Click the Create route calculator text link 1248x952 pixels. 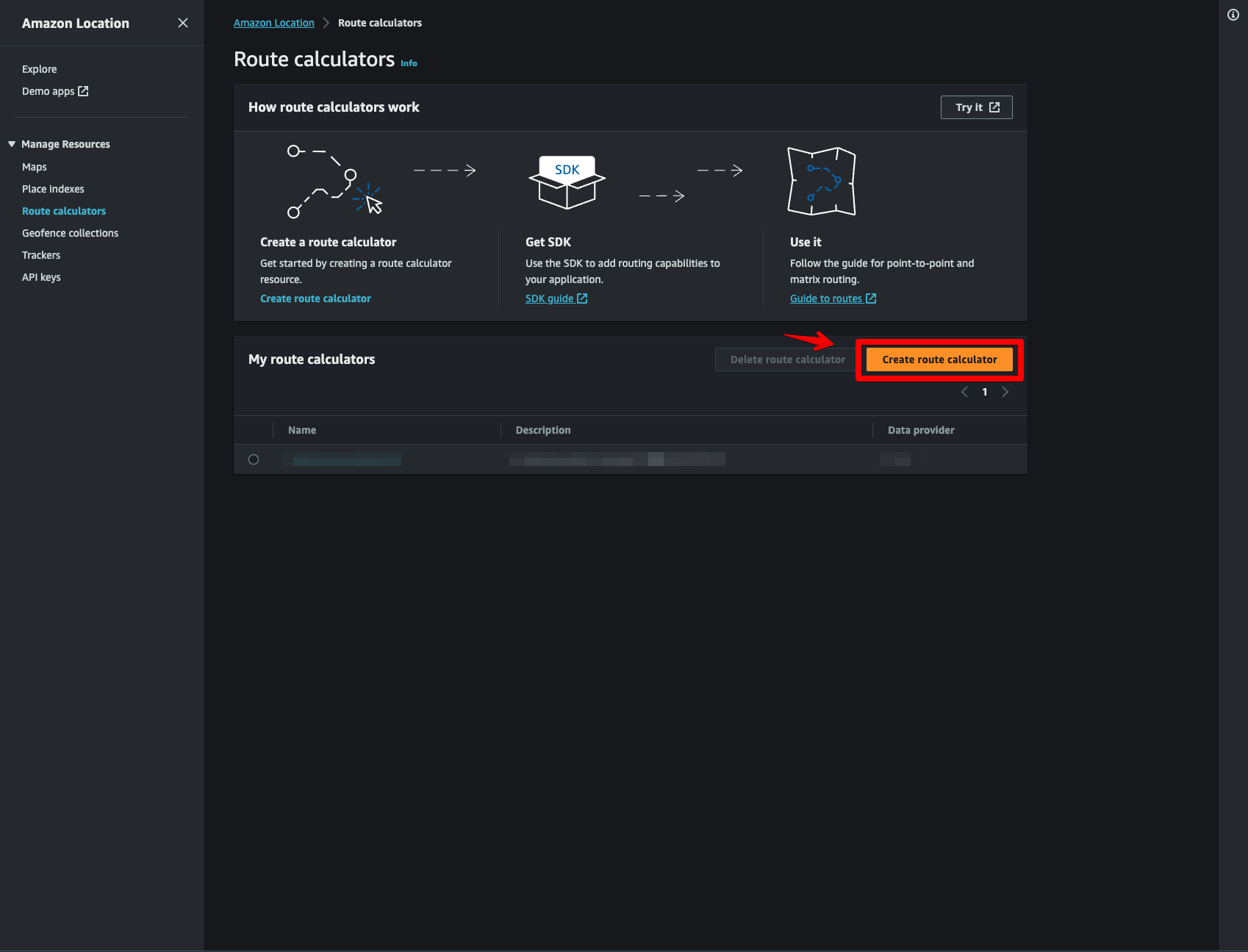click(x=315, y=298)
